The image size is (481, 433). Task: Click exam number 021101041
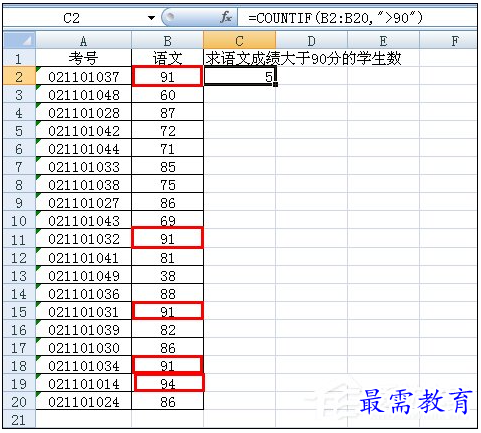(83, 258)
